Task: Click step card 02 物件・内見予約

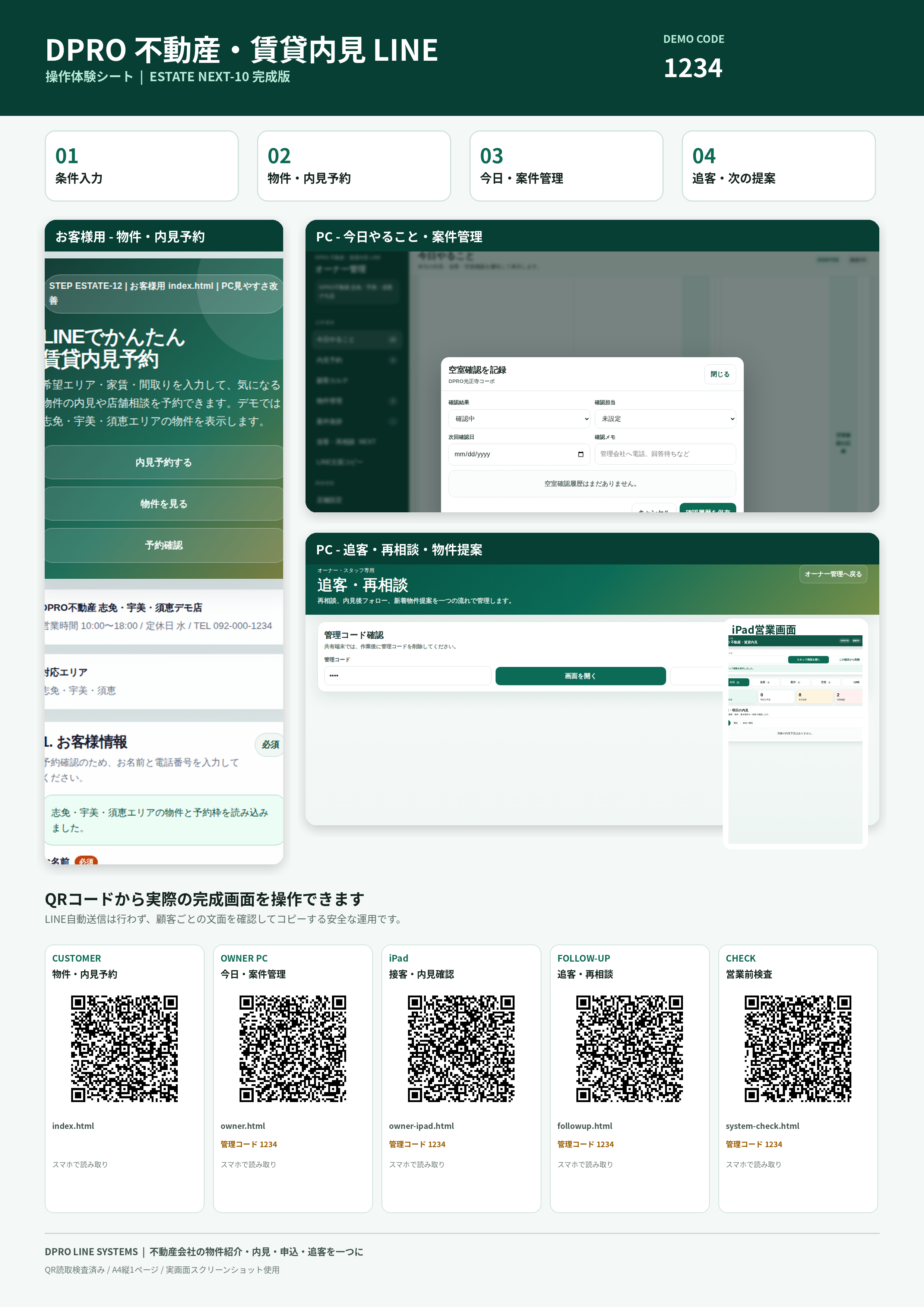Action: click(x=354, y=166)
